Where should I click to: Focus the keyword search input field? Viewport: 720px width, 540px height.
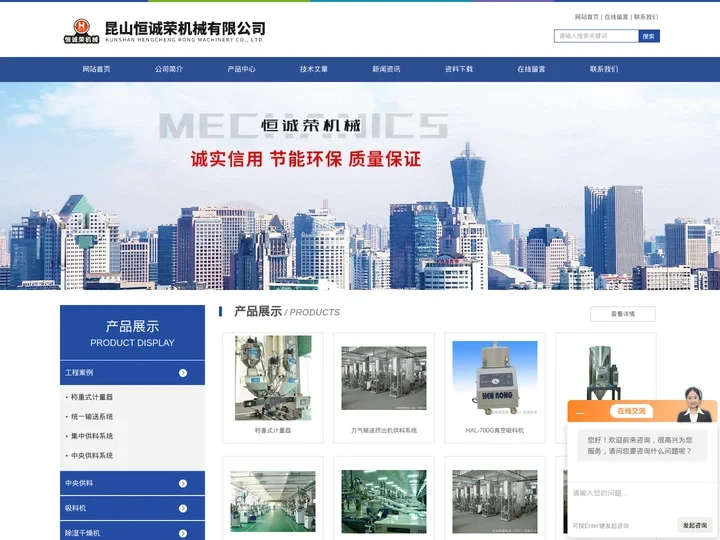tap(596, 36)
